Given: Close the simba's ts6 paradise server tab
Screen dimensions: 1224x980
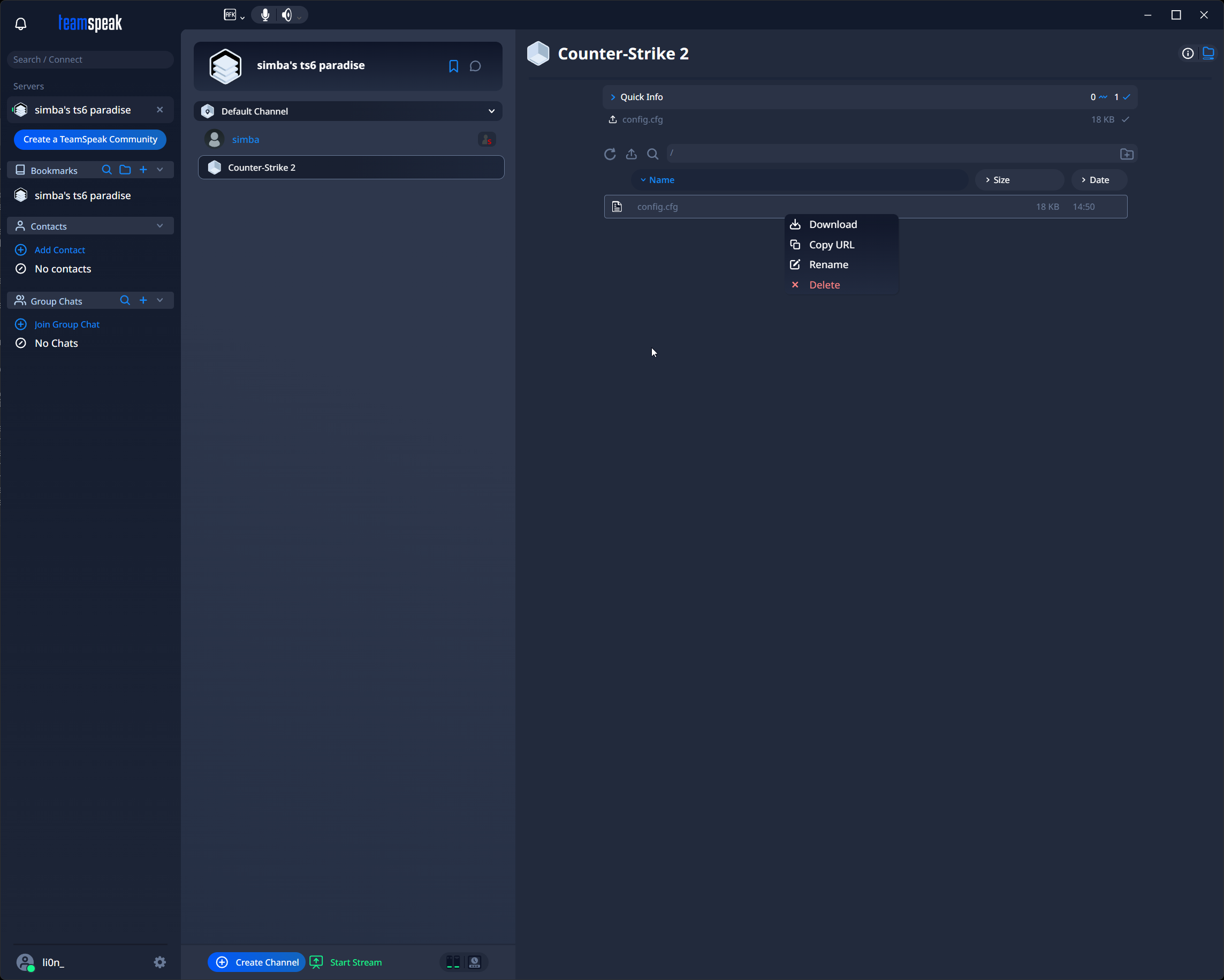Looking at the screenshot, I should [160, 110].
